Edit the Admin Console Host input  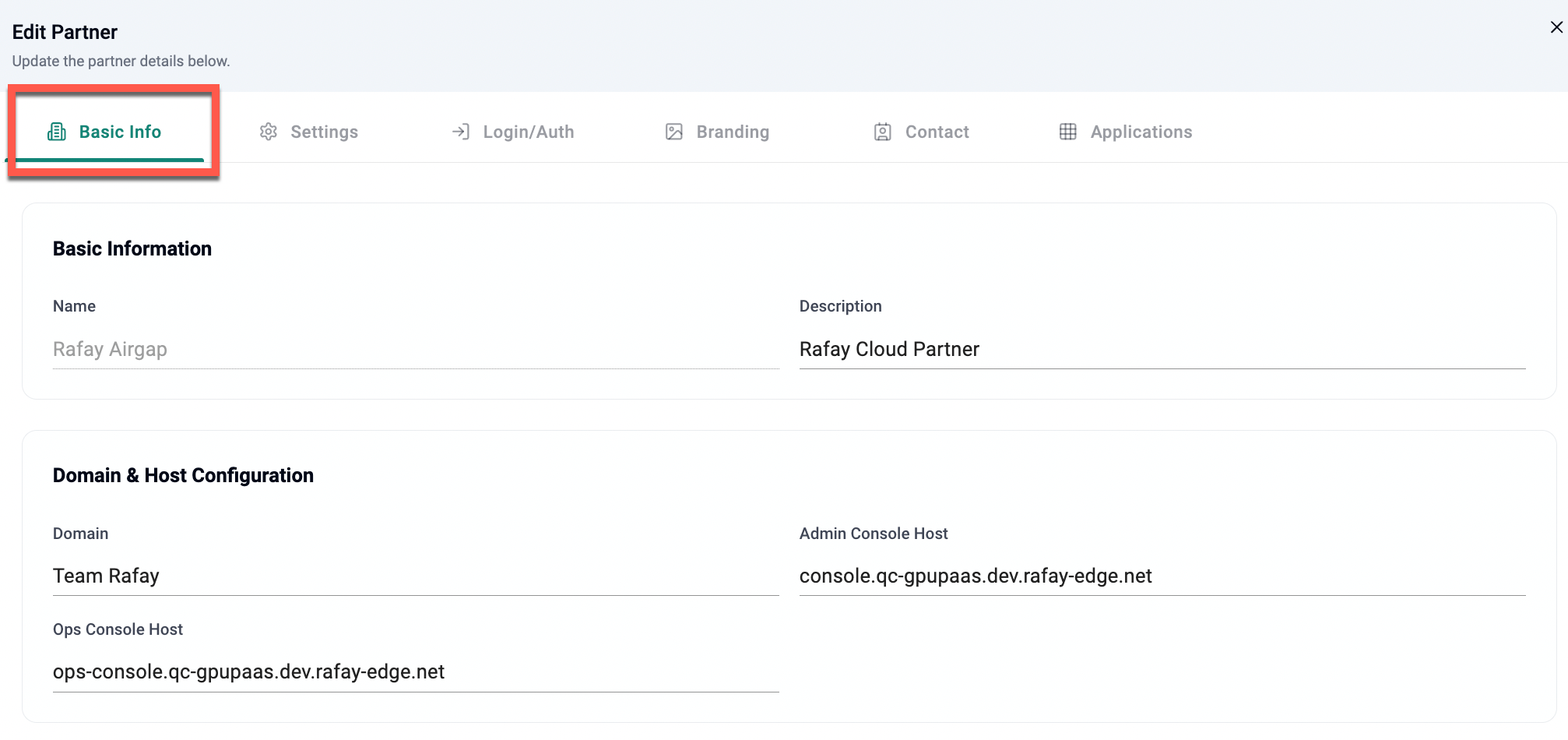[1162, 576]
